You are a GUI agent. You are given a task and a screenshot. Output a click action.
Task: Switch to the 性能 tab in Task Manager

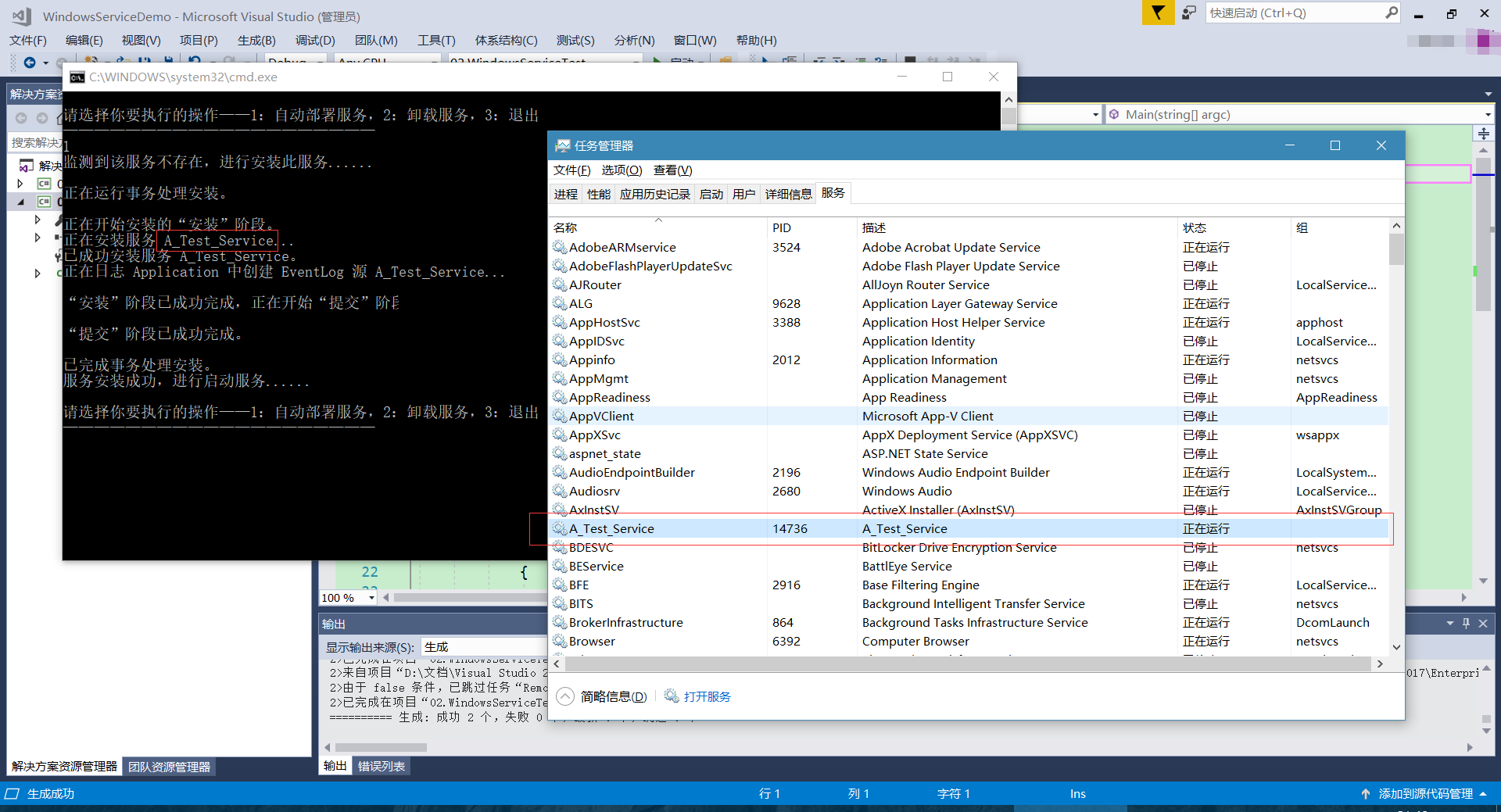599,194
